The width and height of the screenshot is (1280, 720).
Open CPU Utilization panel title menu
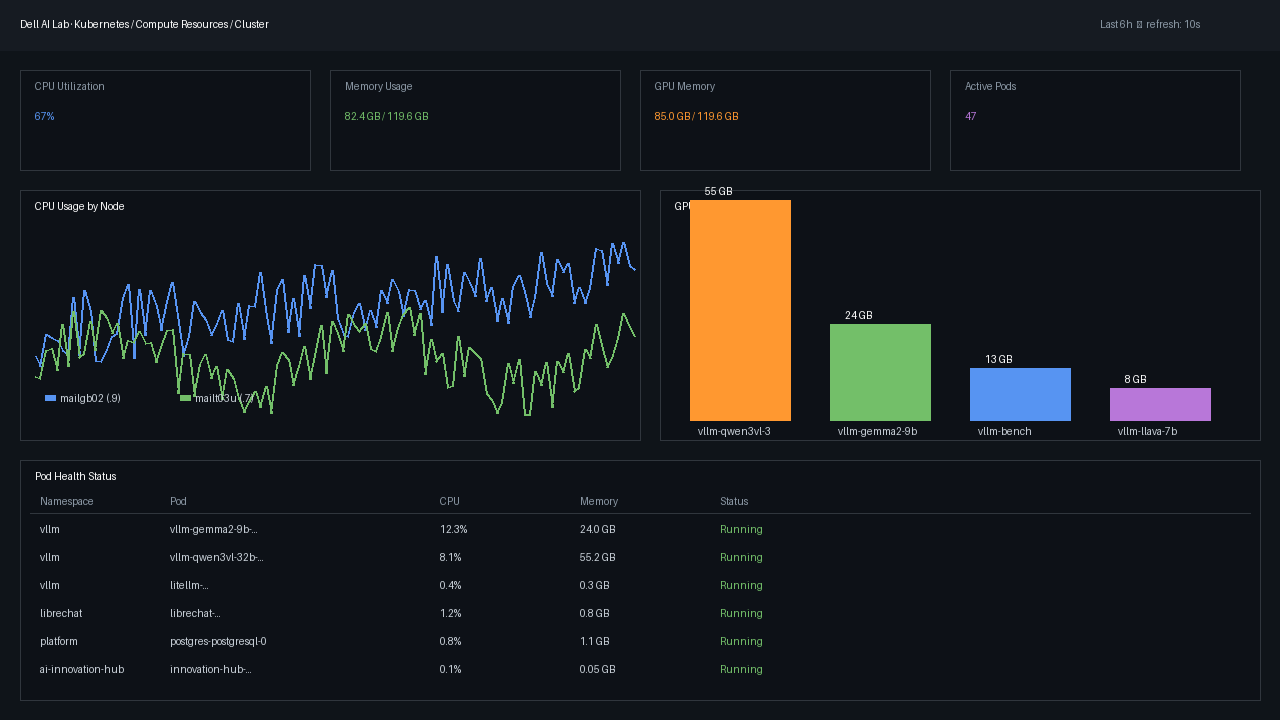[x=69, y=86]
